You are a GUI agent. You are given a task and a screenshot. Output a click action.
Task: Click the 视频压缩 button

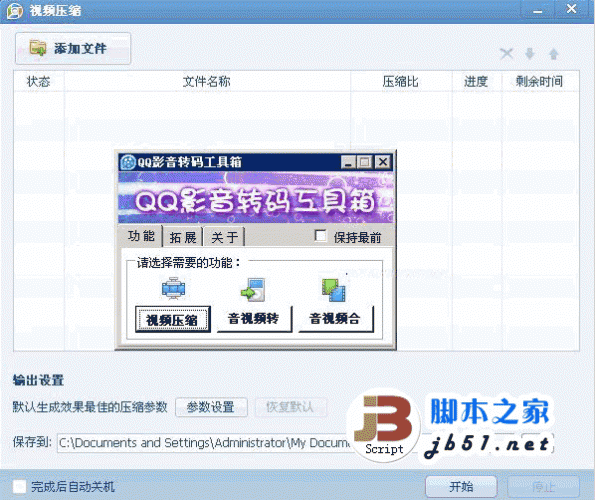coord(173,319)
